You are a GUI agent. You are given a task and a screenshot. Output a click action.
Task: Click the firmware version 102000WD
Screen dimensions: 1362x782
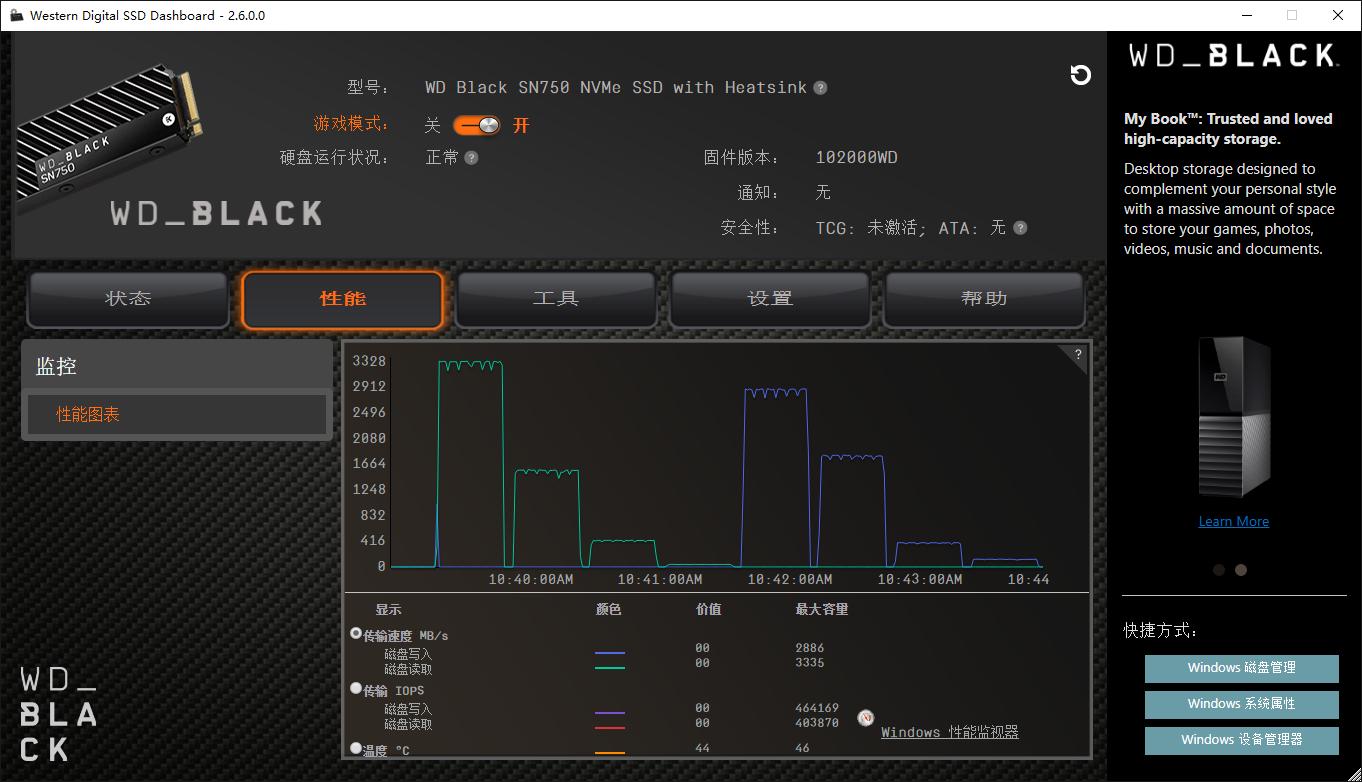(856, 158)
